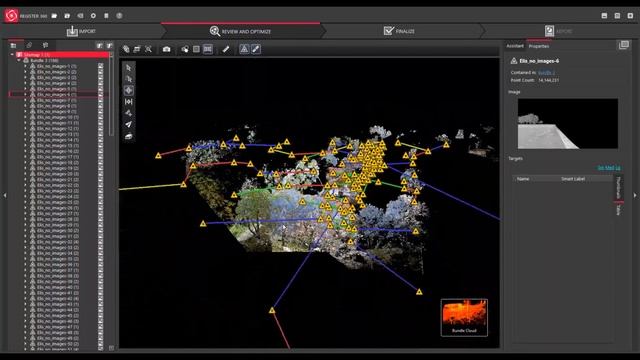This screenshot has width=640, height=360.
Task: Click the Register 360 logo icon
Action: (x=11, y=16)
